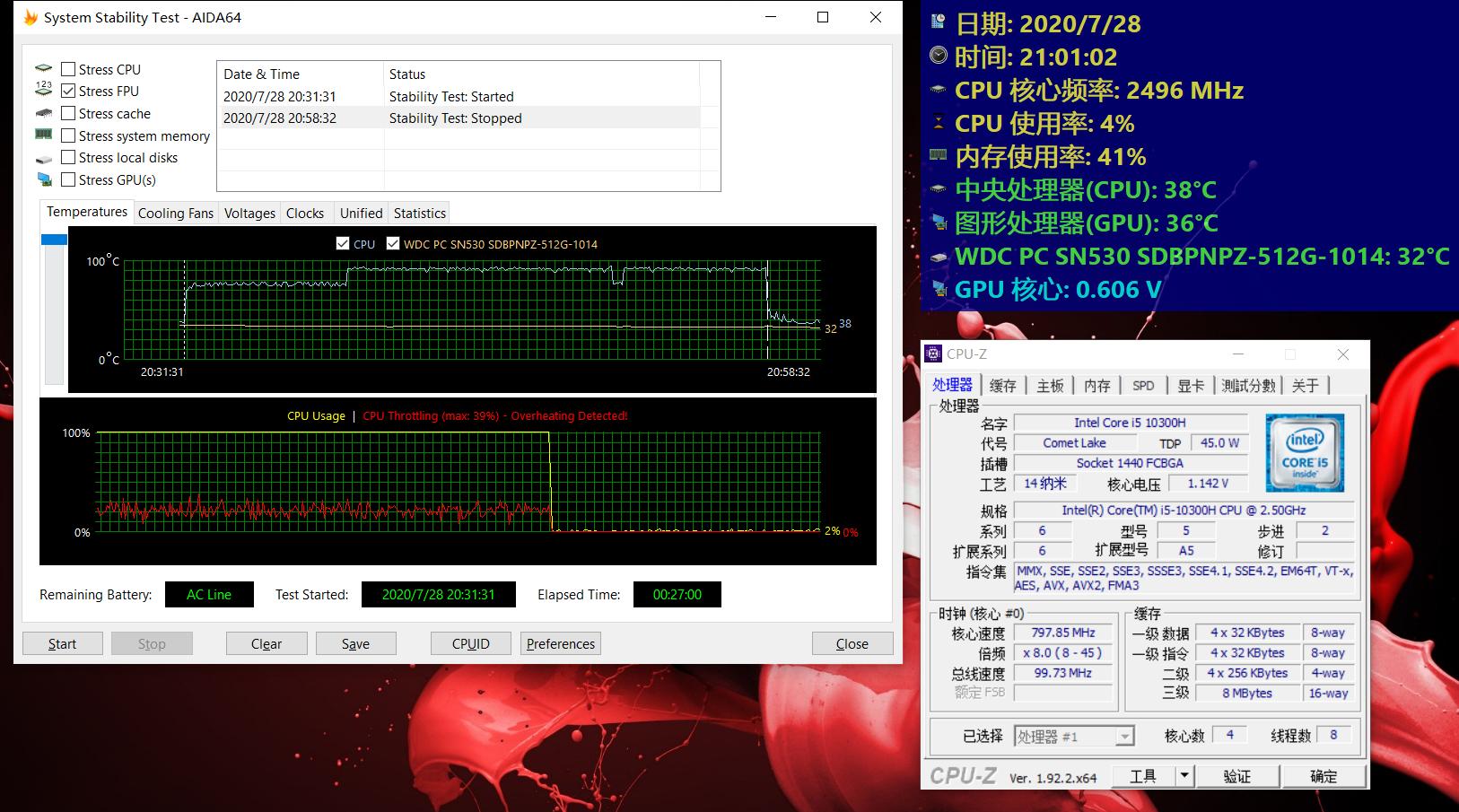Click the Stress system memory RAM icon
Viewport: 1459px width, 812px height.
point(43,135)
